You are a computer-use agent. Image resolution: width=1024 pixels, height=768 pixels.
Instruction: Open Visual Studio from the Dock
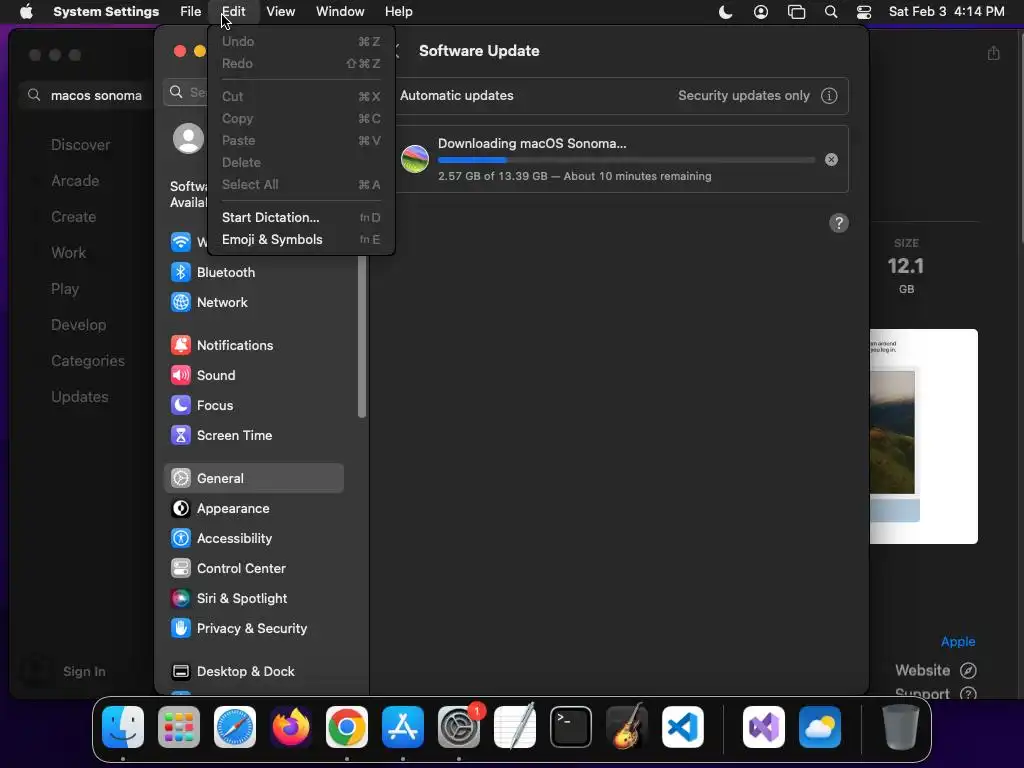tap(764, 727)
